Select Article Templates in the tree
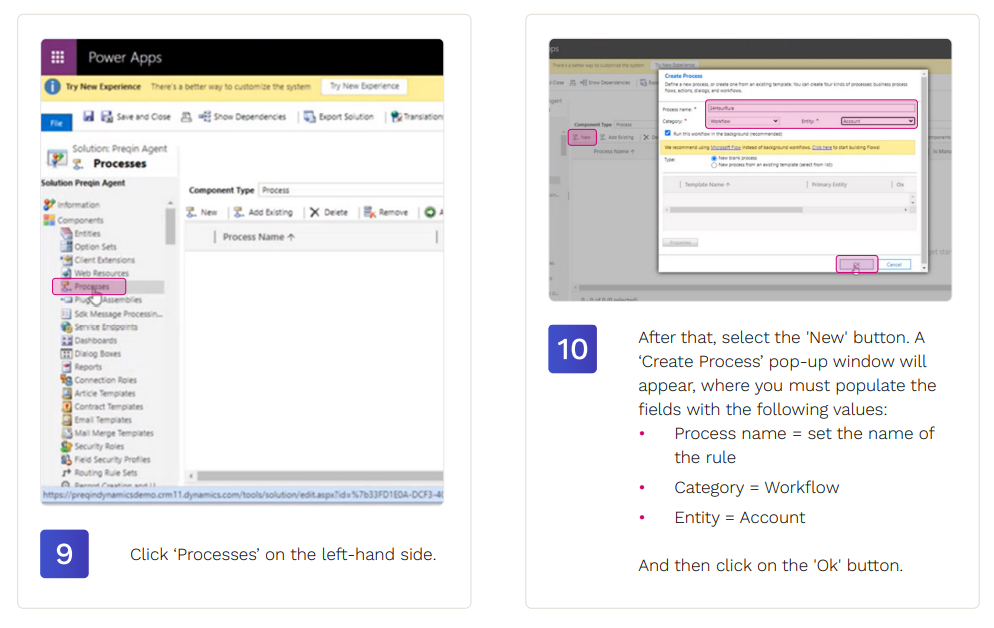The image size is (994, 628). click(98, 394)
